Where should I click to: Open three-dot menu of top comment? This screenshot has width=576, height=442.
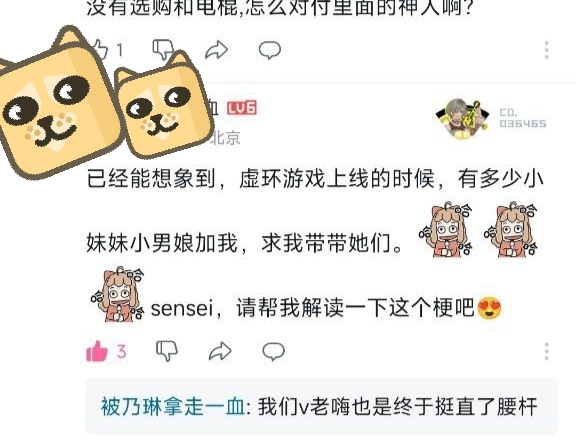[547, 50]
